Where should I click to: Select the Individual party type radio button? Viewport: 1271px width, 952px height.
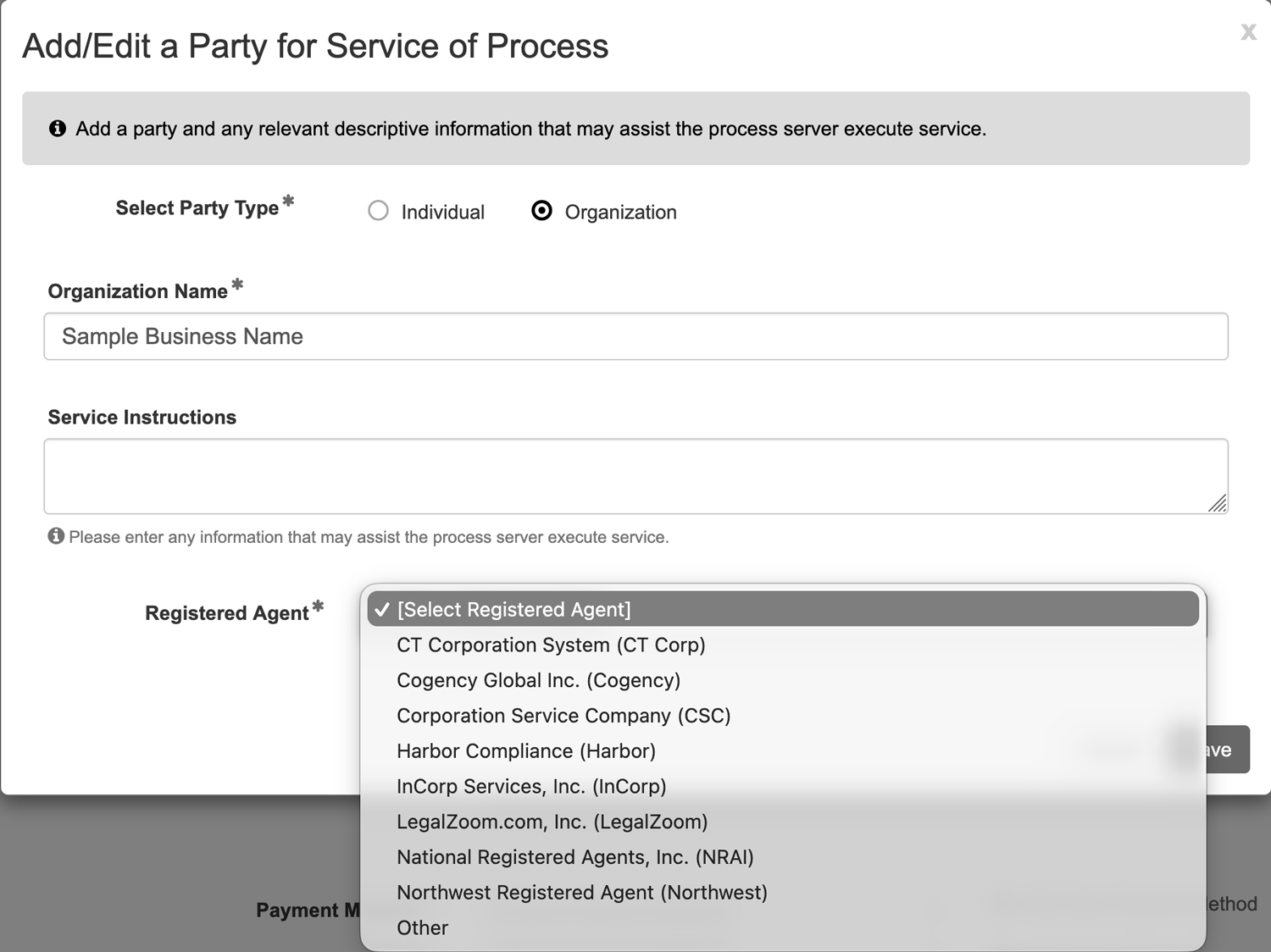coord(379,211)
